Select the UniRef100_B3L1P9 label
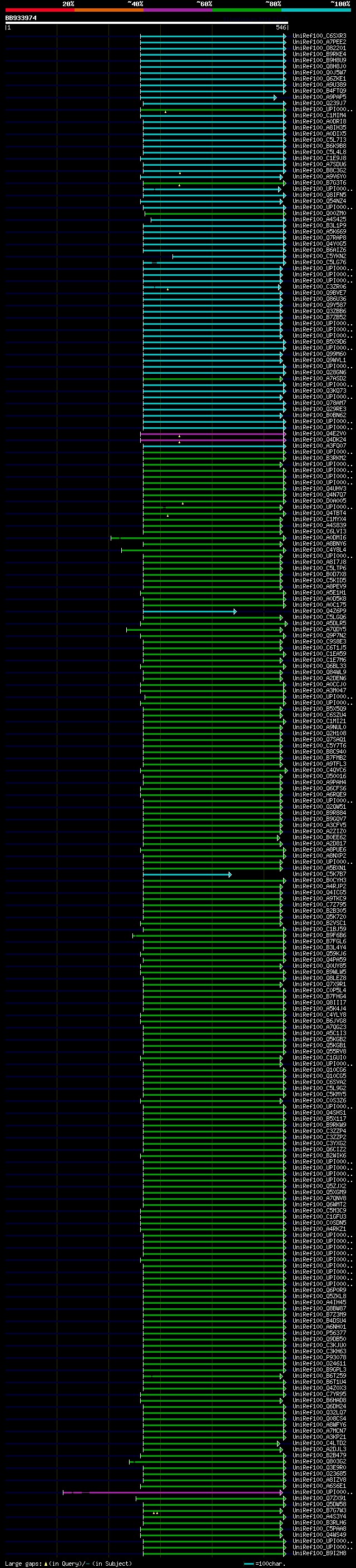Screen dimensions: 356x1568 click(319, 225)
